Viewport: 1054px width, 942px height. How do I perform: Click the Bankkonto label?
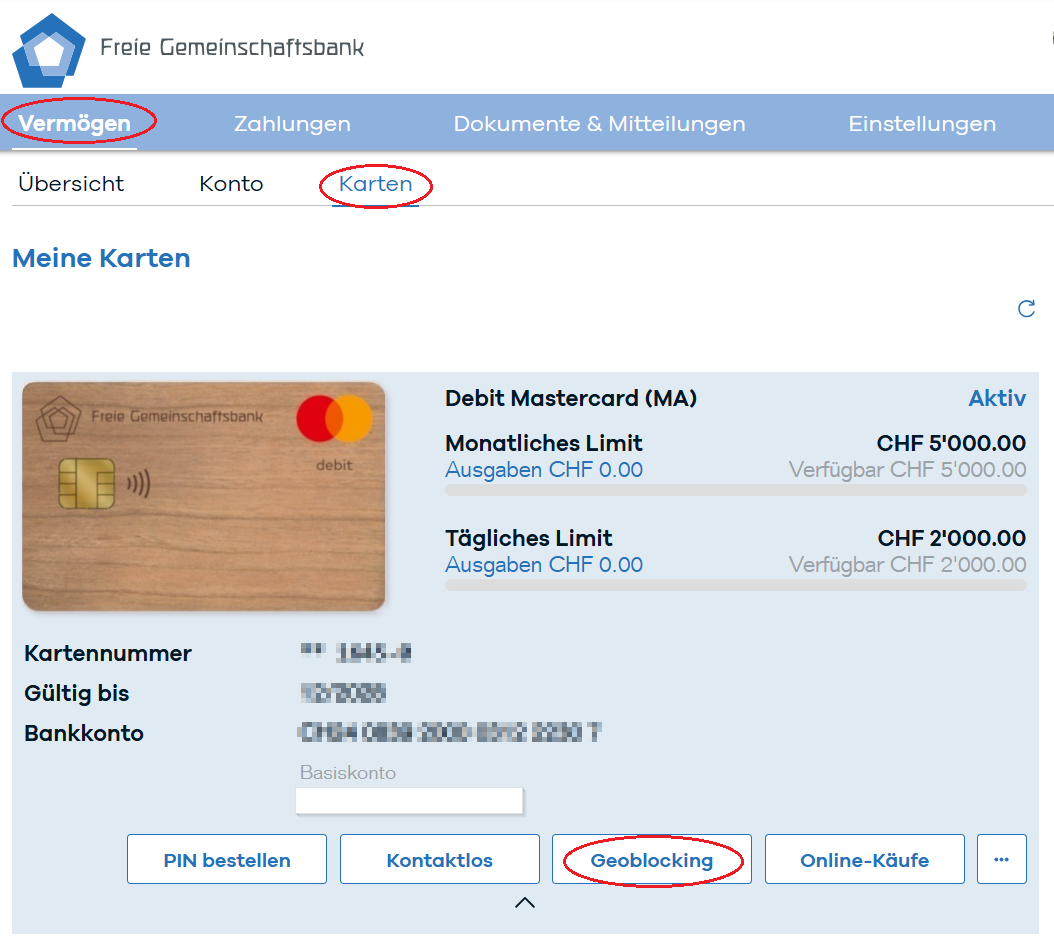pos(84,733)
